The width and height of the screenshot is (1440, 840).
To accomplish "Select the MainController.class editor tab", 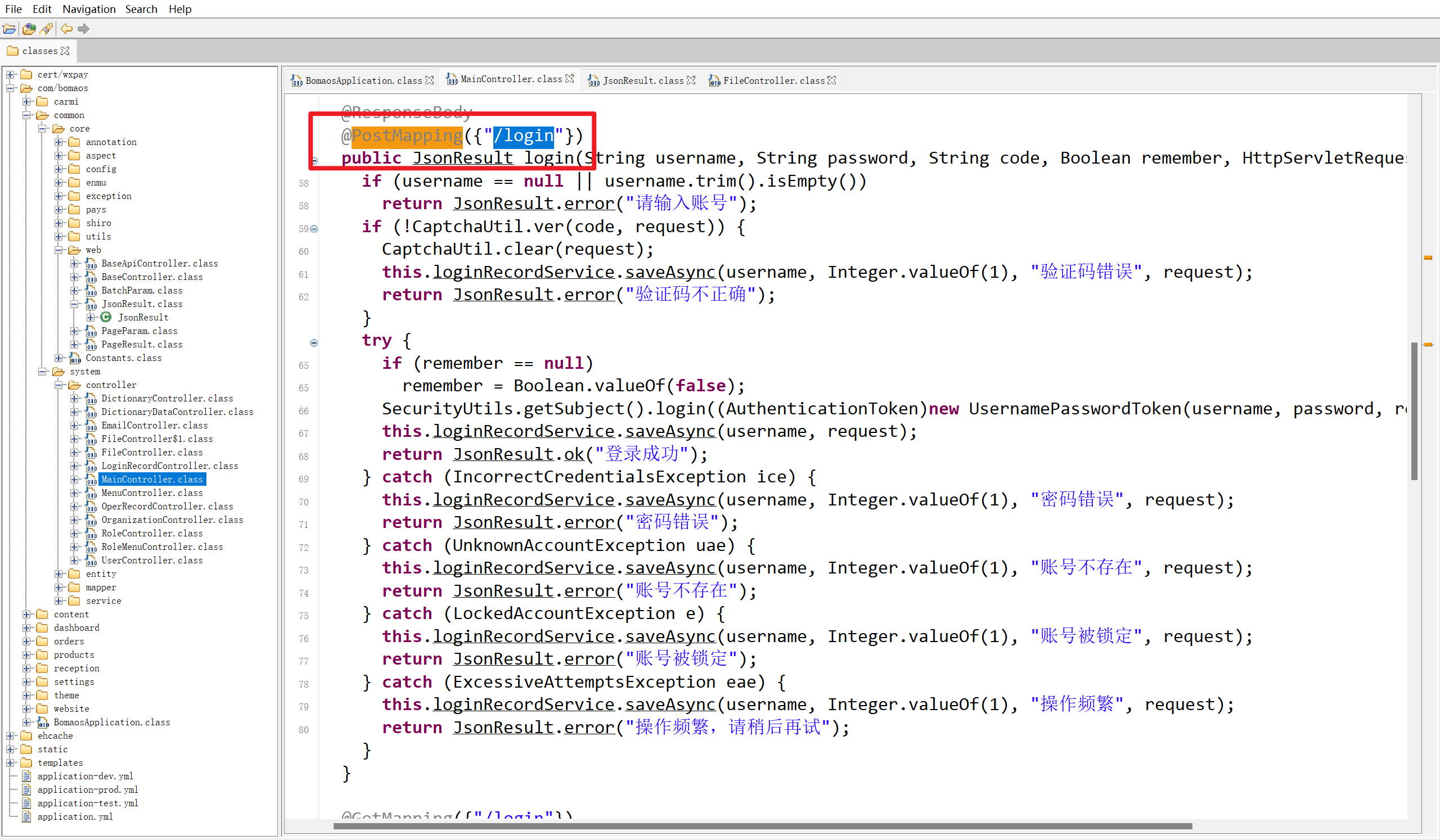I will [511, 79].
